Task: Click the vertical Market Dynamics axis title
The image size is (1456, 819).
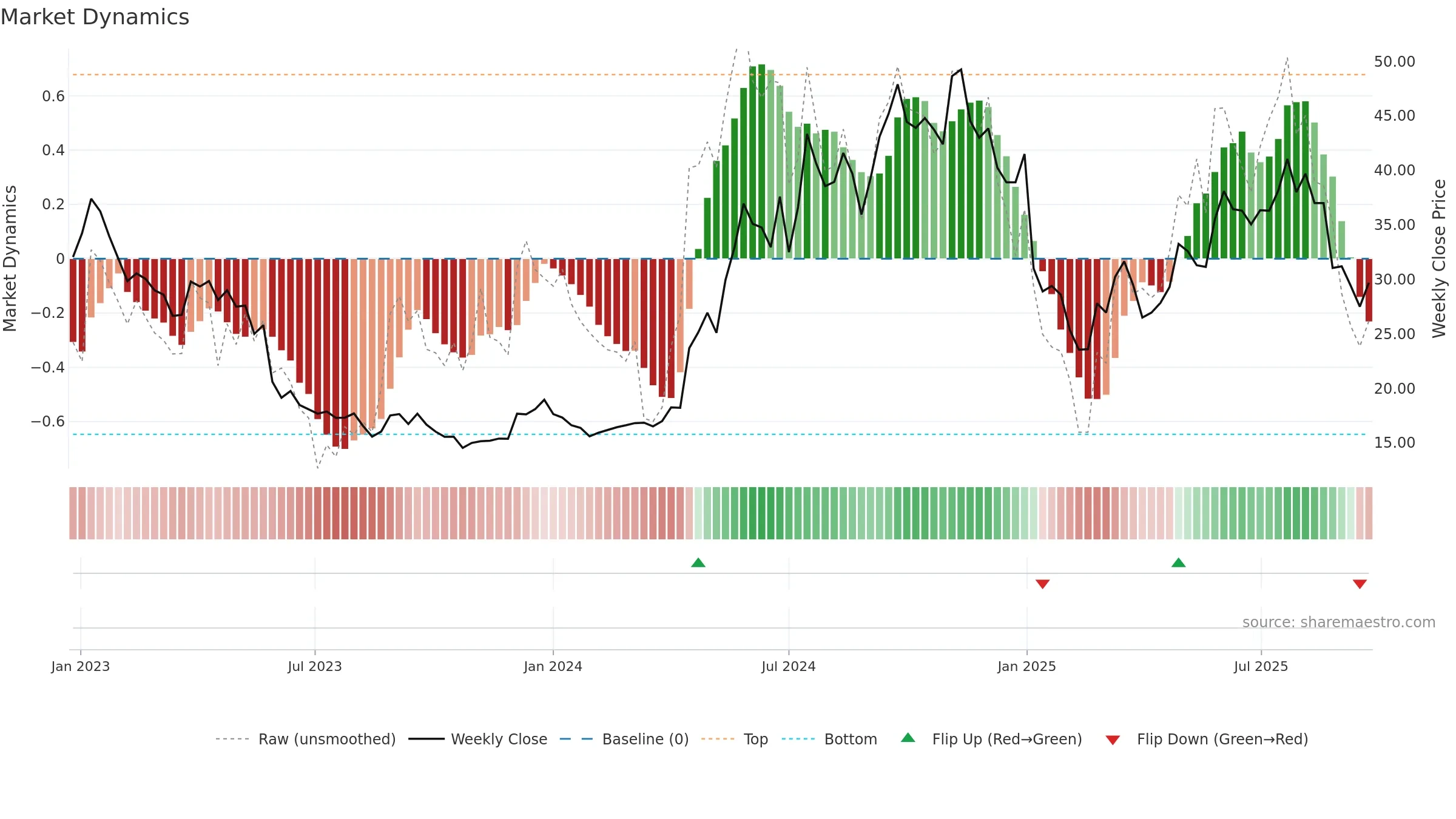Action: tap(10, 258)
